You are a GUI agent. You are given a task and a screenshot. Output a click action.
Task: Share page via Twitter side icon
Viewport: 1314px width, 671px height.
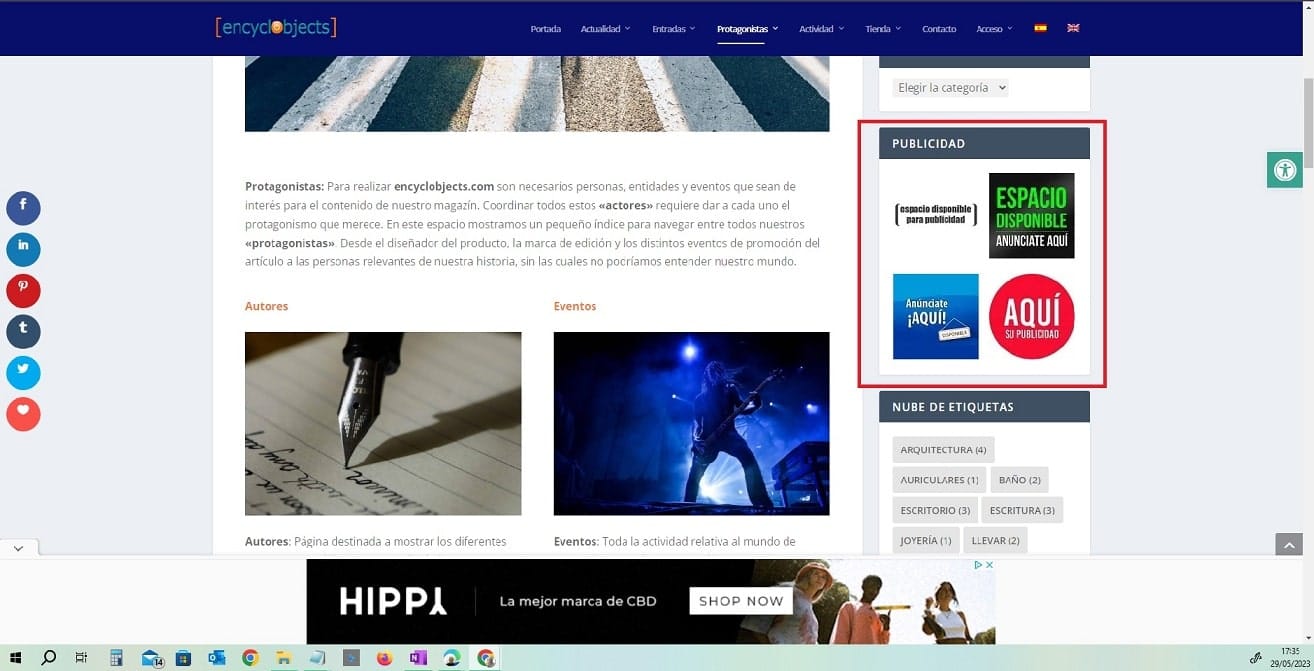coord(23,372)
